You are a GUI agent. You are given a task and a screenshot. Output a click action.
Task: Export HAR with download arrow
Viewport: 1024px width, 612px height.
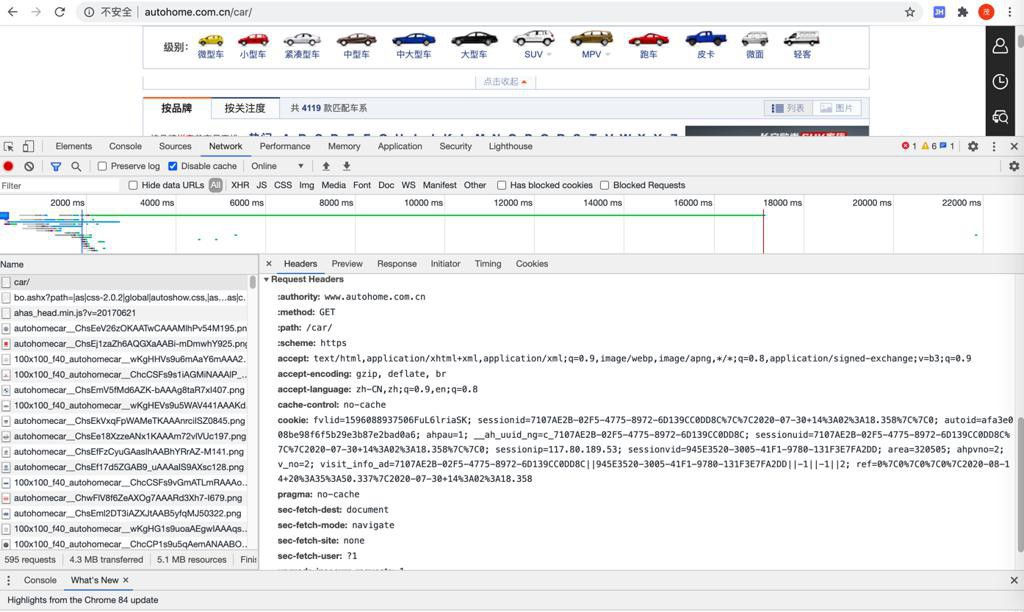[x=347, y=166]
